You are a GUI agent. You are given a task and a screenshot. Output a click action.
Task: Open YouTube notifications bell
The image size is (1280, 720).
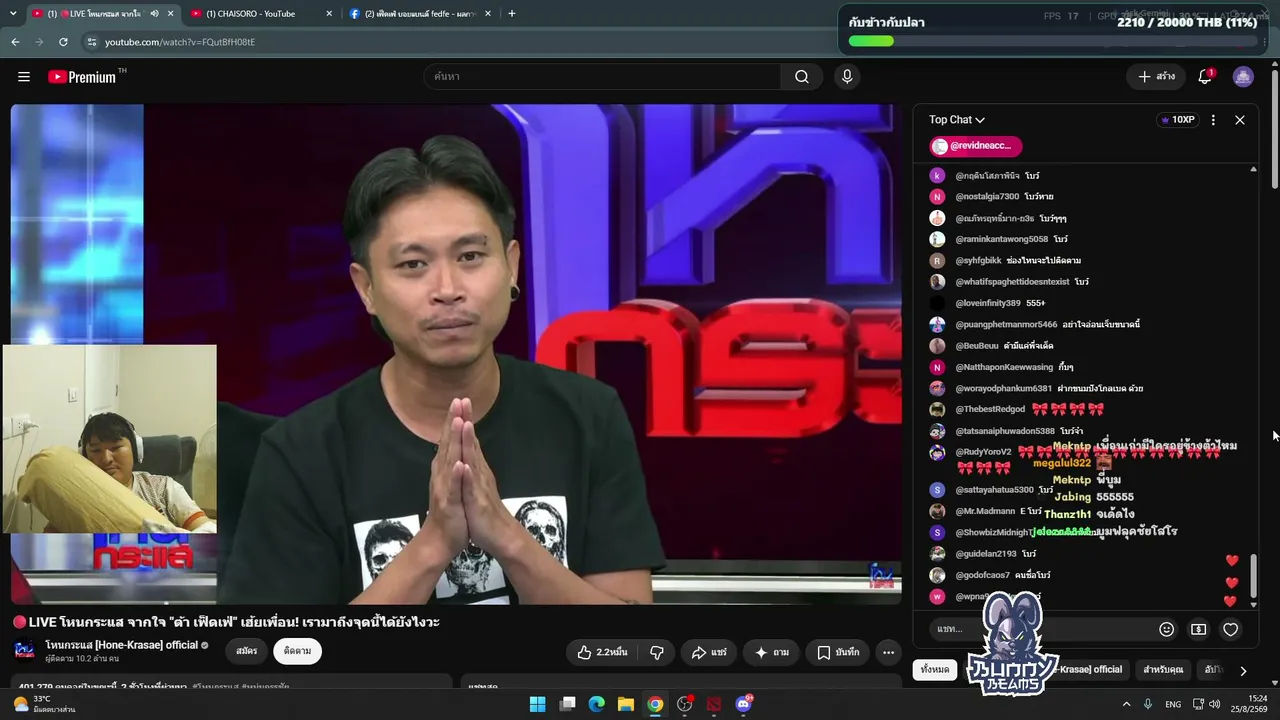pos(1205,77)
